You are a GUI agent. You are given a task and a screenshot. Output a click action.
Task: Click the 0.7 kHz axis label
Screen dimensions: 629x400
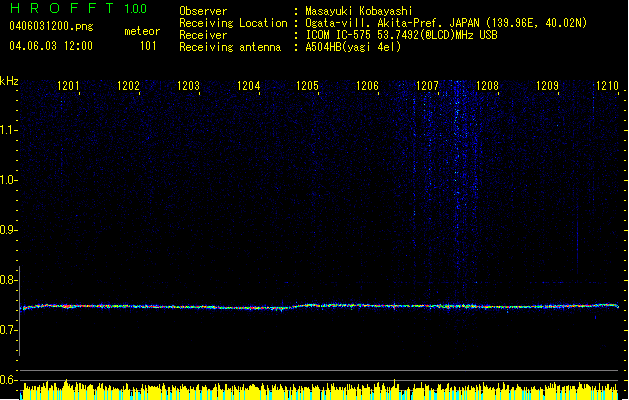(x=8, y=330)
